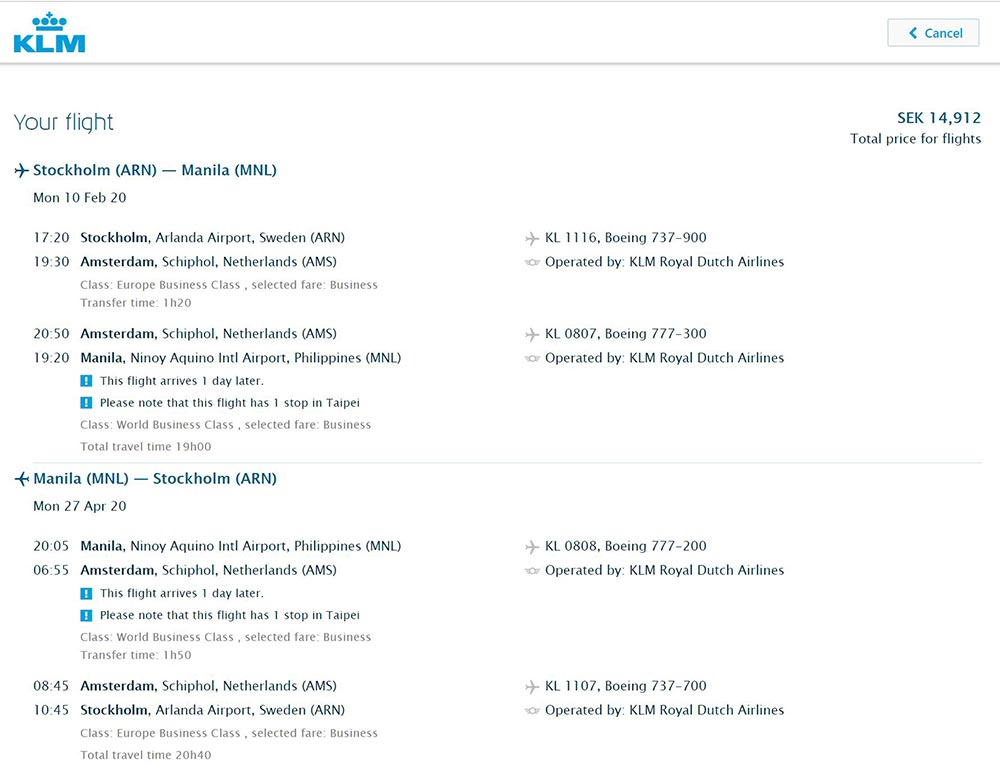Screen dimensions: 1000x769
Task: Click the KLM crown logo
Action: tap(49, 32)
